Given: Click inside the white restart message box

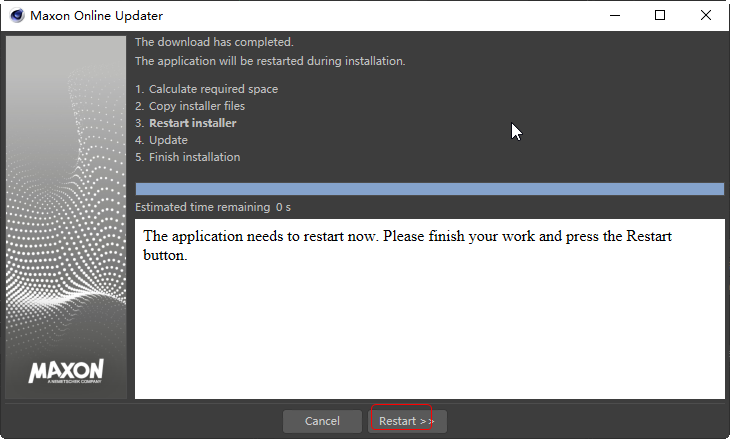Looking at the screenshot, I should pos(429,320).
